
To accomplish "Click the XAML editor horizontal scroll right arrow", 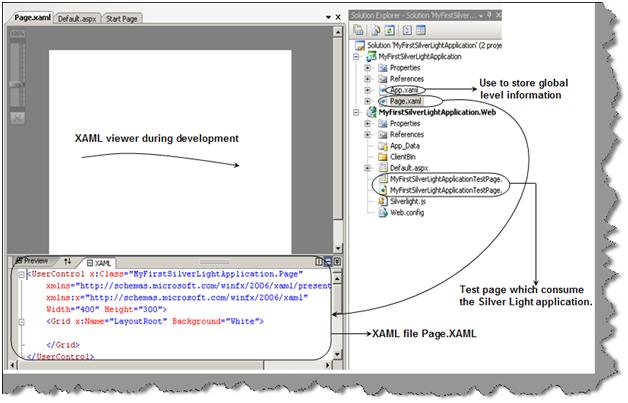I will tap(328, 365).
